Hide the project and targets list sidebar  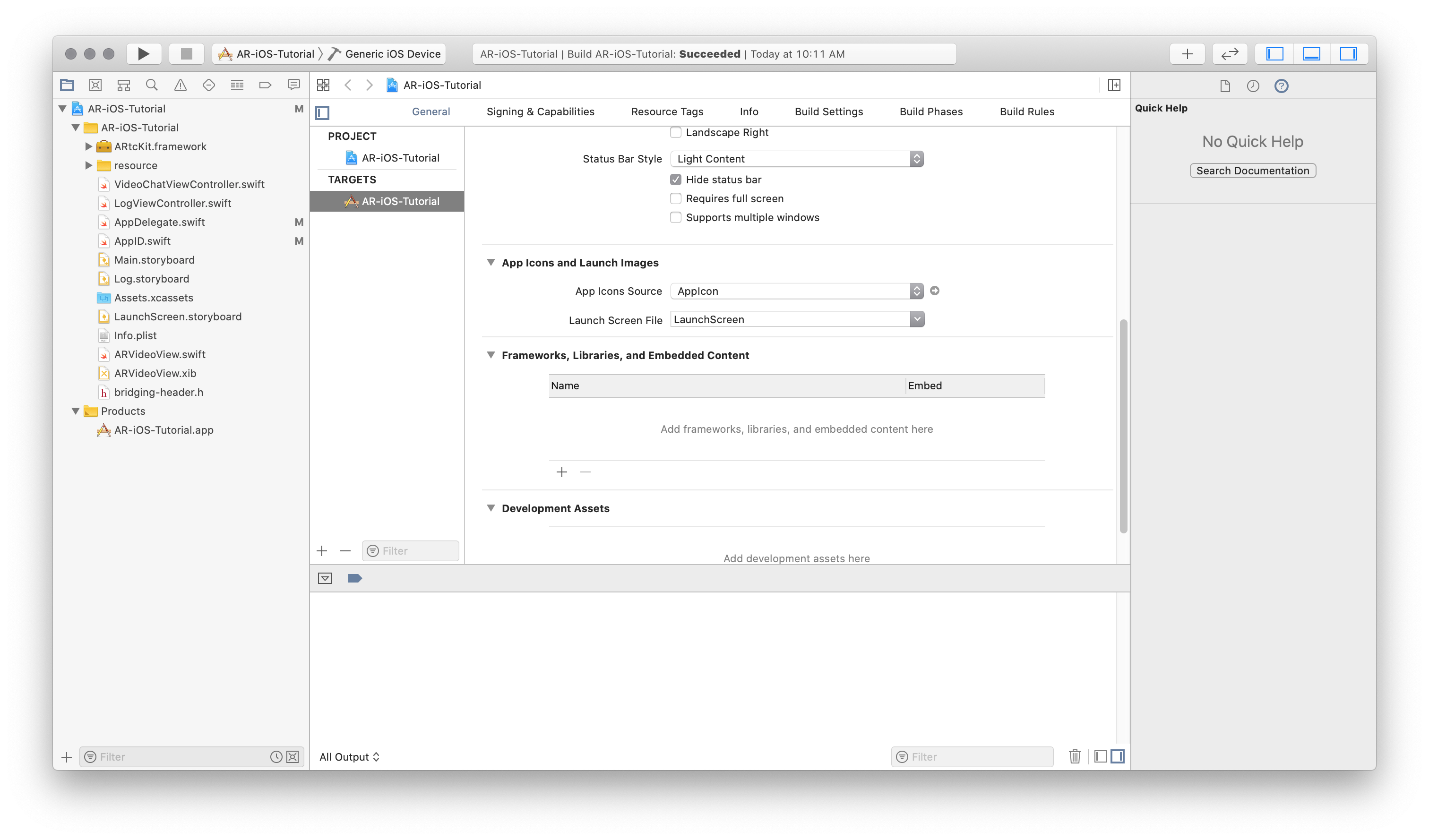(323, 112)
